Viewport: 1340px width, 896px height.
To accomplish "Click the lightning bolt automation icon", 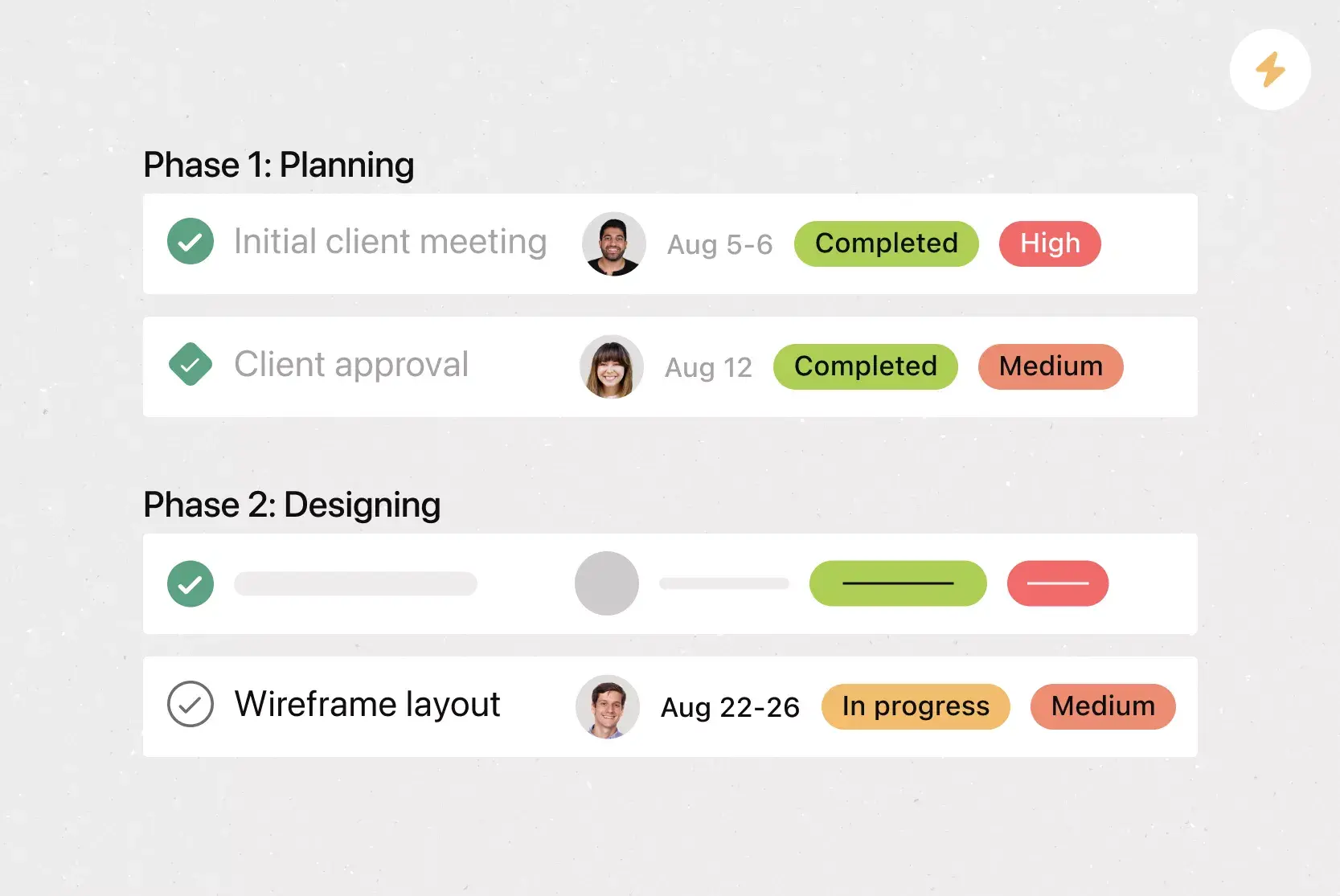I will [1270, 70].
